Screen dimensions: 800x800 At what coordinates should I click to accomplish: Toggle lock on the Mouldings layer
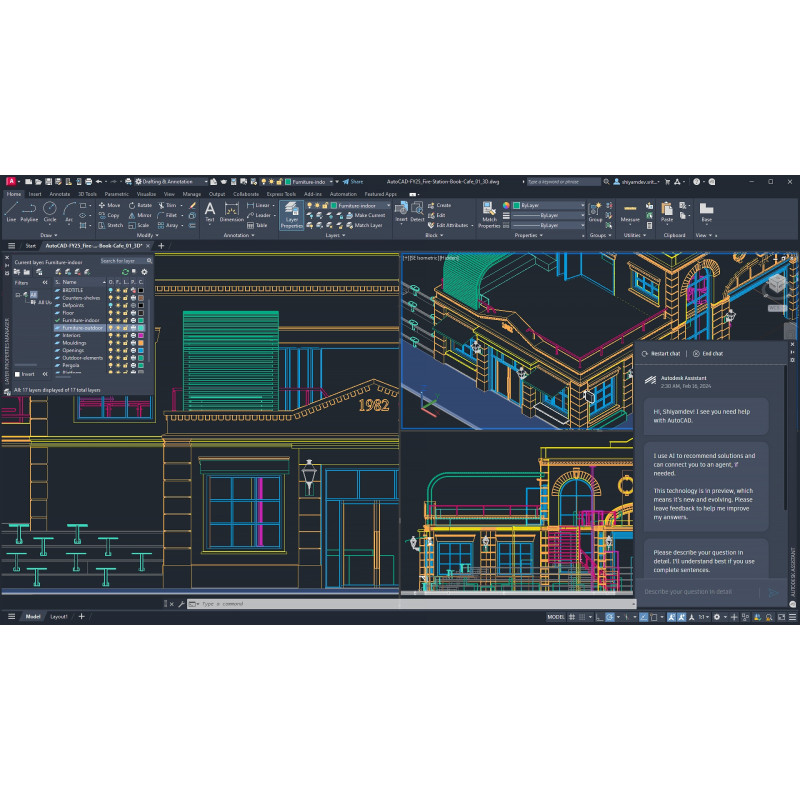click(126, 343)
